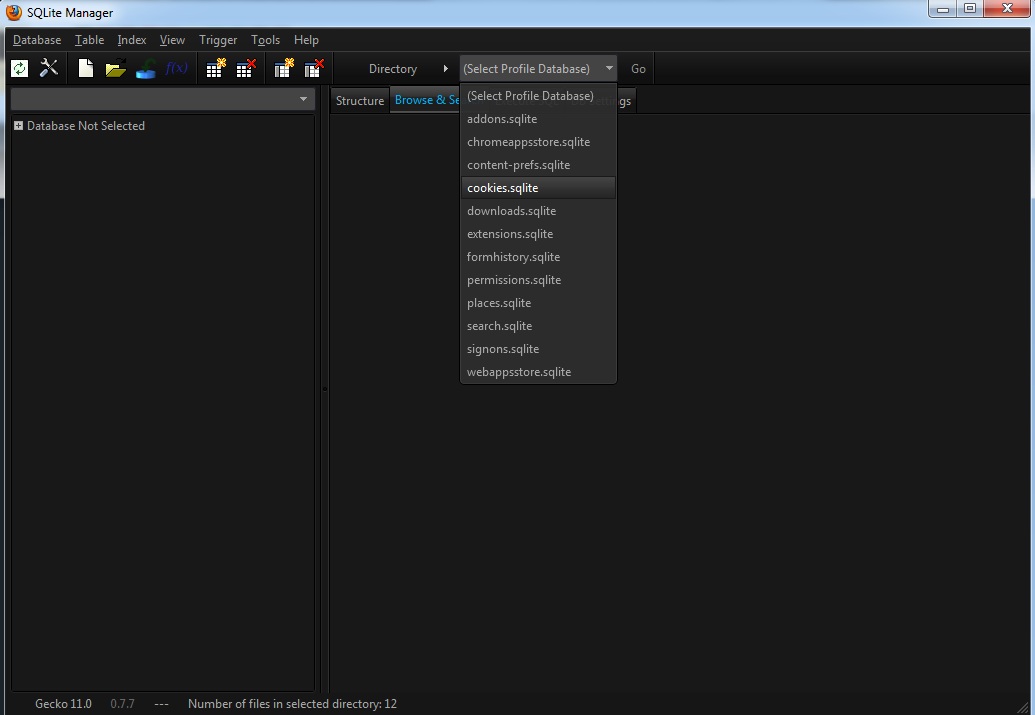Click the Firefox icon in the title bar

coord(14,13)
